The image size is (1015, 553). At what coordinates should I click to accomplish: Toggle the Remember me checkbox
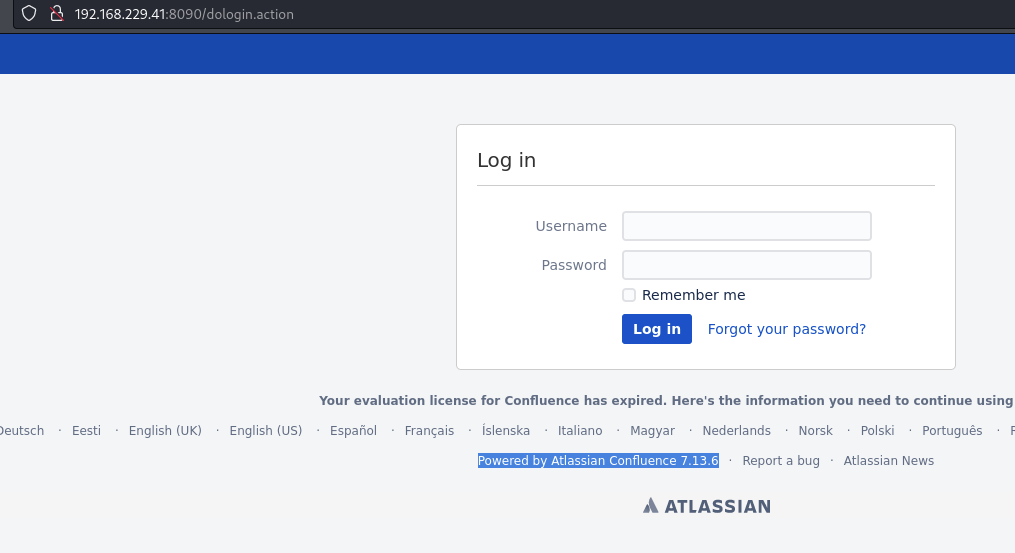(x=629, y=295)
